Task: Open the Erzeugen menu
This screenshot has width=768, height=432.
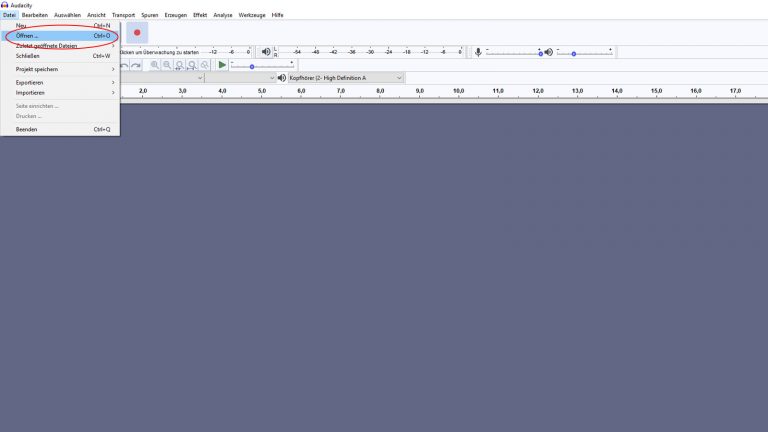Action: pyautogui.click(x=176, y=15)
